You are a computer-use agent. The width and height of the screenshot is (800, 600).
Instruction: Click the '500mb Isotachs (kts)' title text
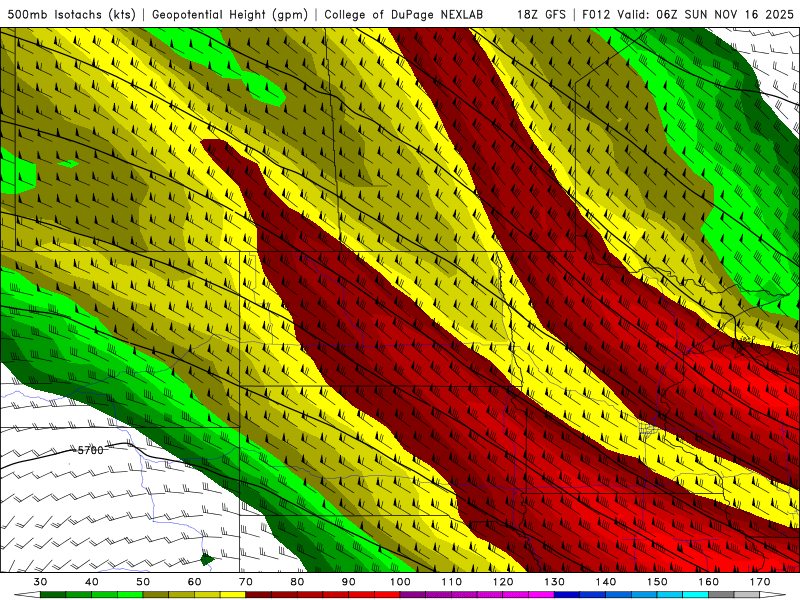(x=71, y=14)
